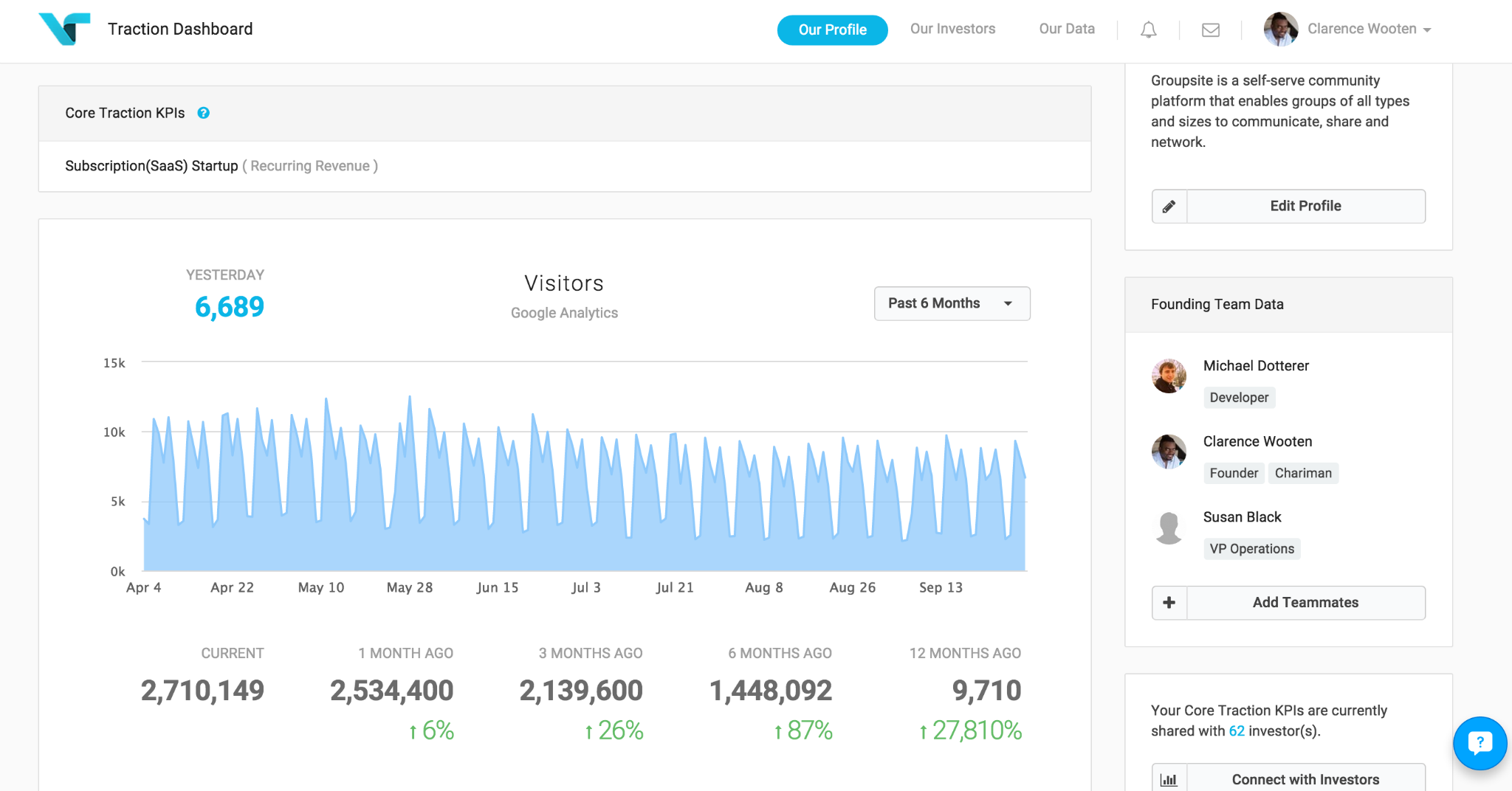
Task: Click the 87% growth indicator
Action: 803,730
